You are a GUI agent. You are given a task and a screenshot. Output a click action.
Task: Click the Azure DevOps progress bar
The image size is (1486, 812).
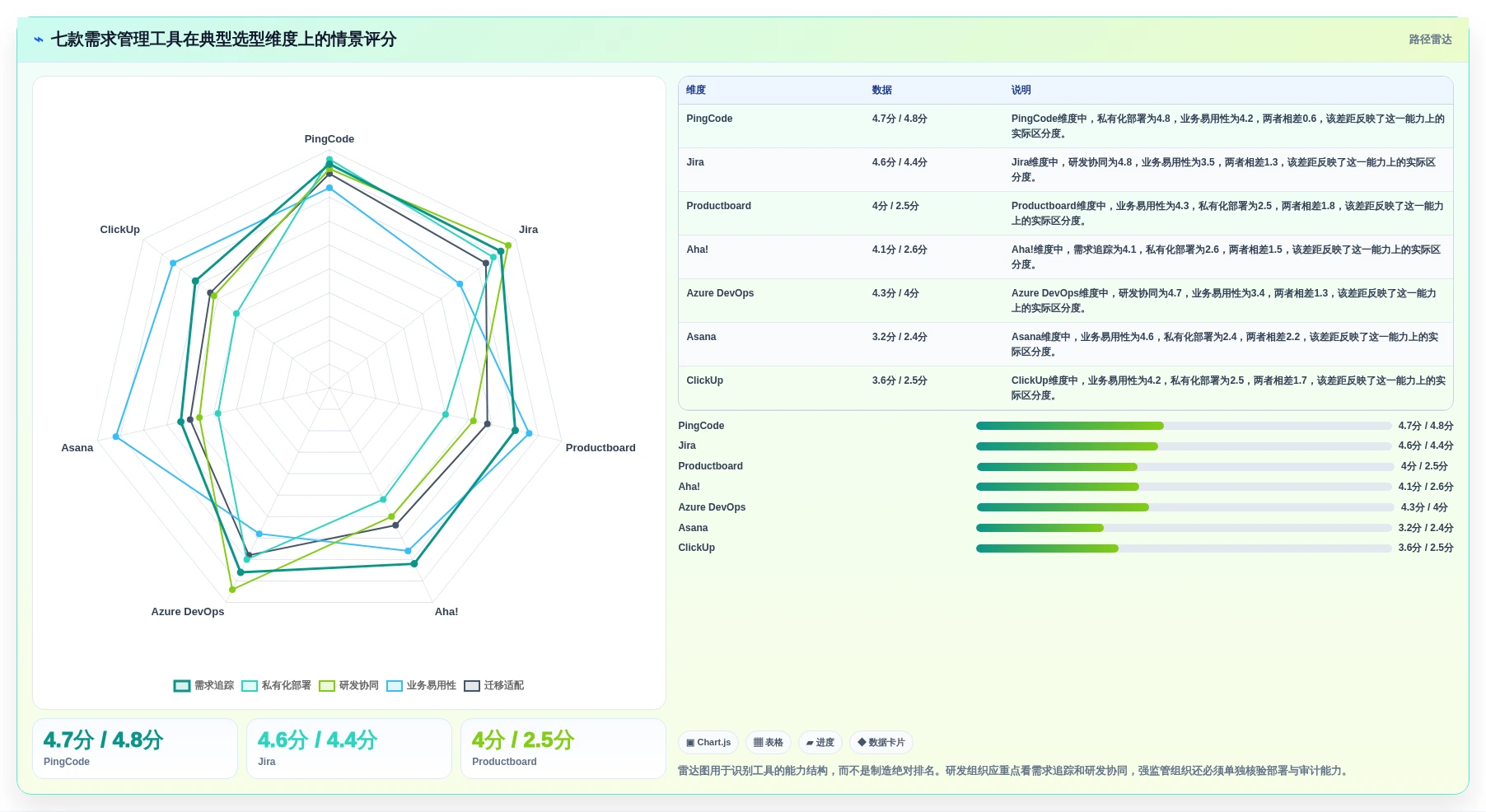1184,507
